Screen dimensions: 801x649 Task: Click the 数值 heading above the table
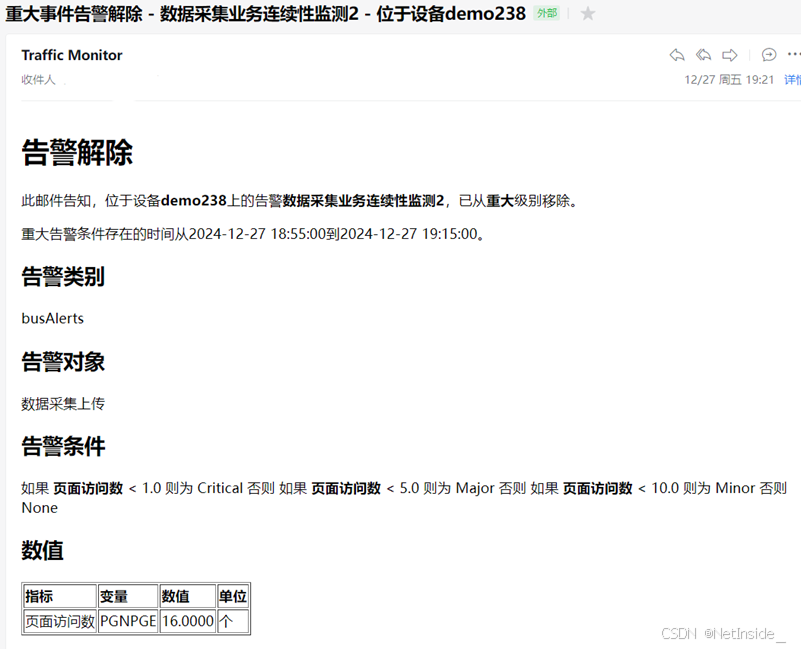42,550
